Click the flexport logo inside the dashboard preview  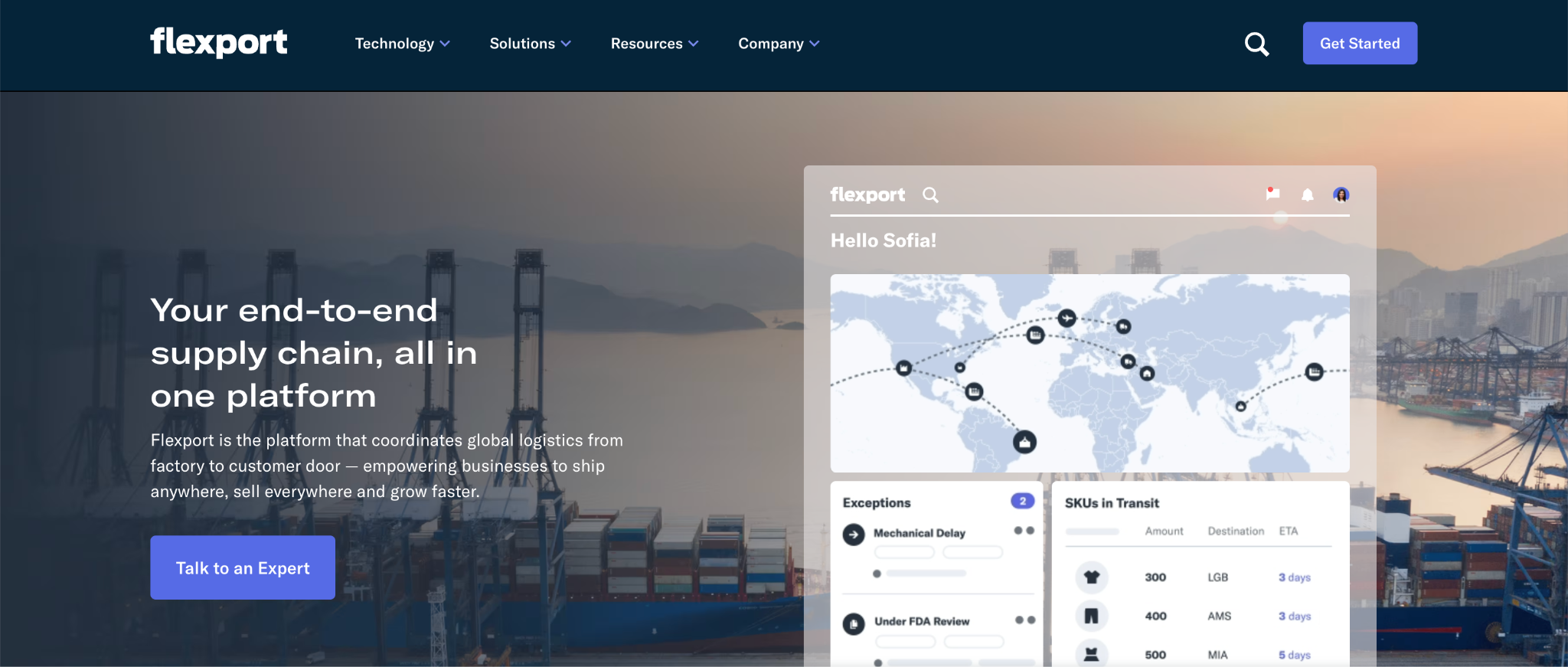[x=867, y=195]
